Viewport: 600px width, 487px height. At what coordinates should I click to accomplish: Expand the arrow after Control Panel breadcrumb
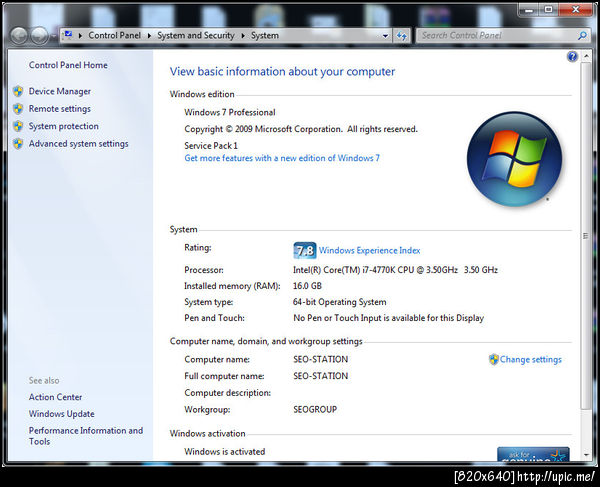(149, 36)
